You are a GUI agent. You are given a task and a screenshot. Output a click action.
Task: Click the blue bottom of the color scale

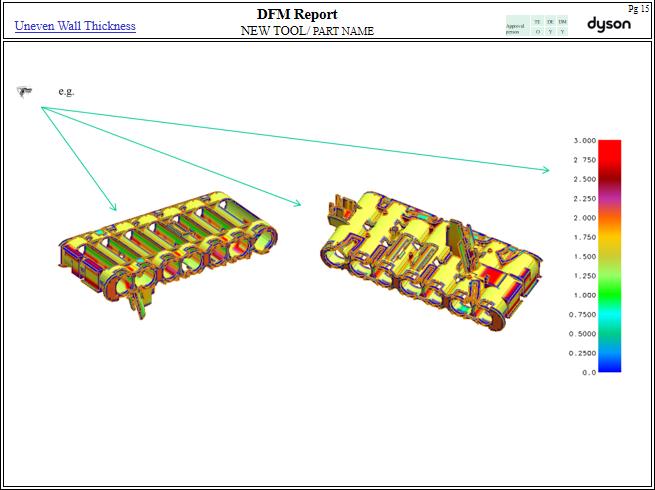click(x=609, y=366)
